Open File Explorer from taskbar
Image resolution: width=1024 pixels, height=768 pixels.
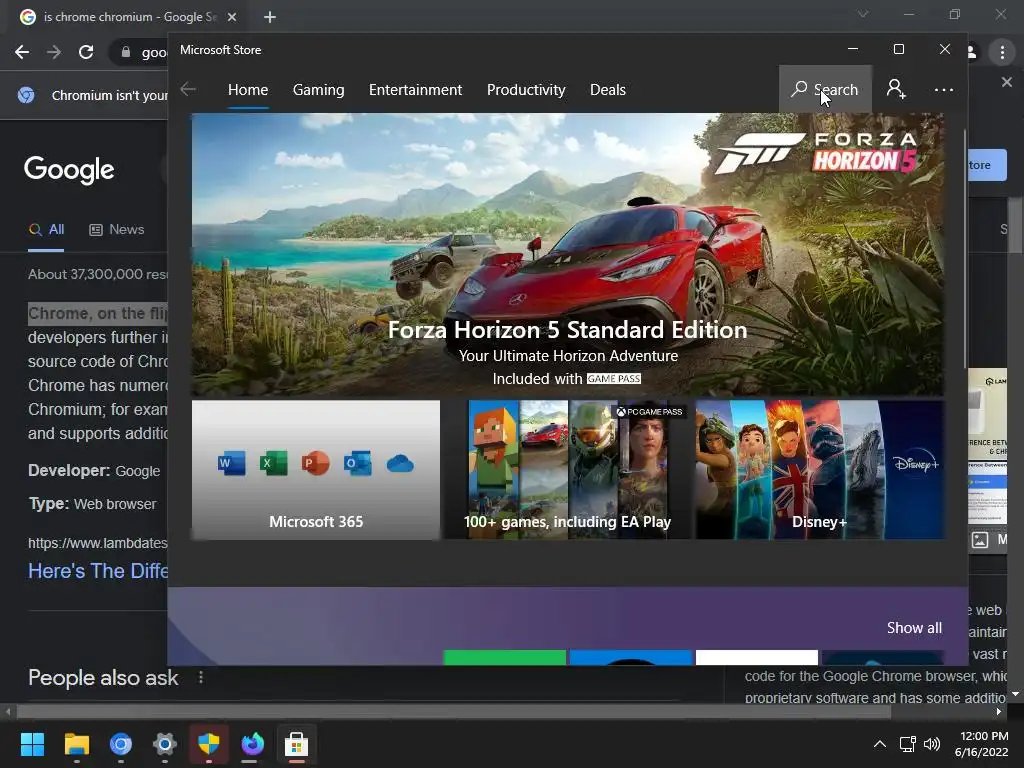[77, 744]
